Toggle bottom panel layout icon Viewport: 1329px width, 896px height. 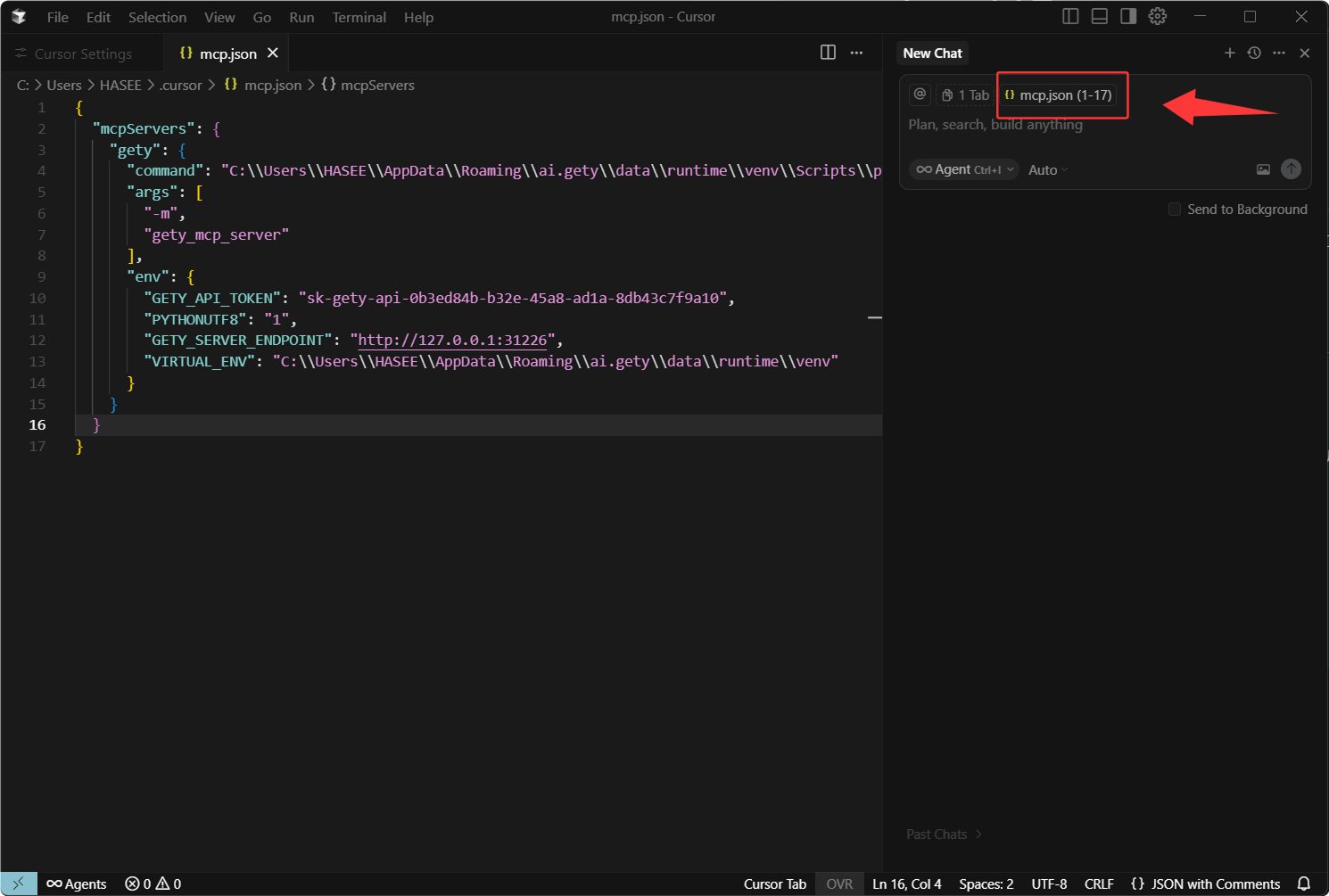(x=1100, y=16)
